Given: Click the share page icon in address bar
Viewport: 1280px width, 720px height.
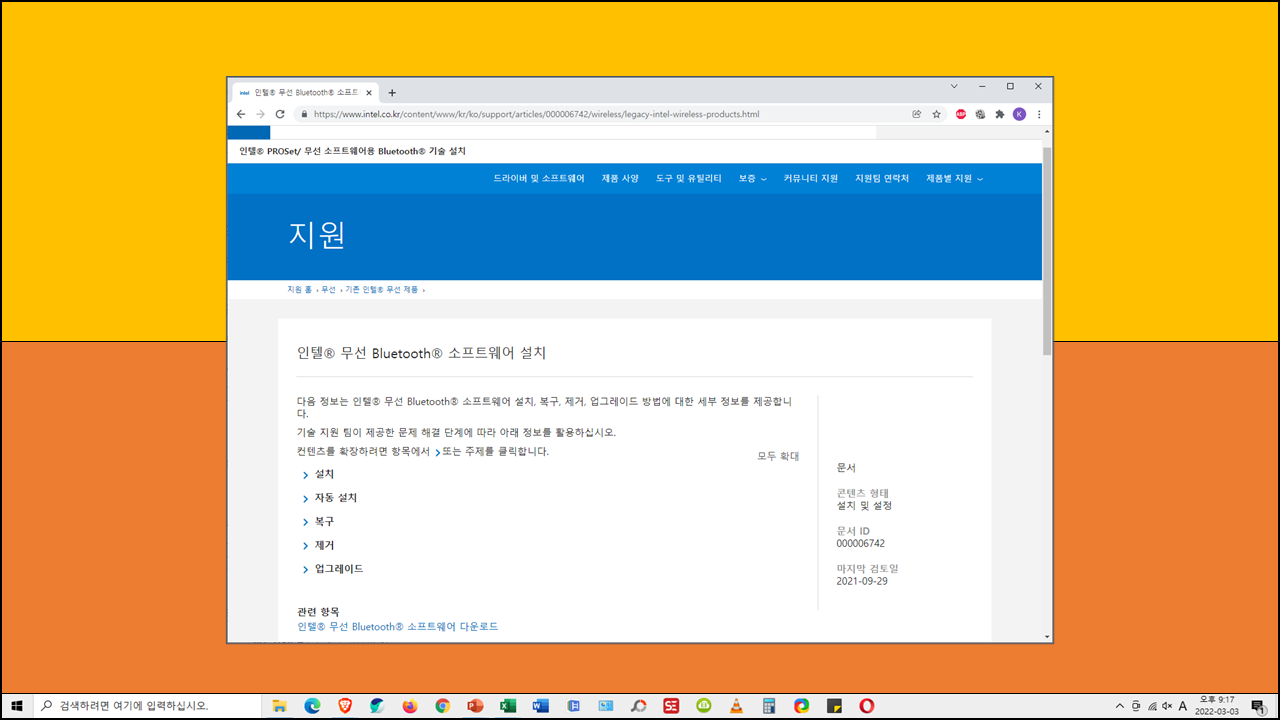Looking at the screenshot, I should point(917,114).
